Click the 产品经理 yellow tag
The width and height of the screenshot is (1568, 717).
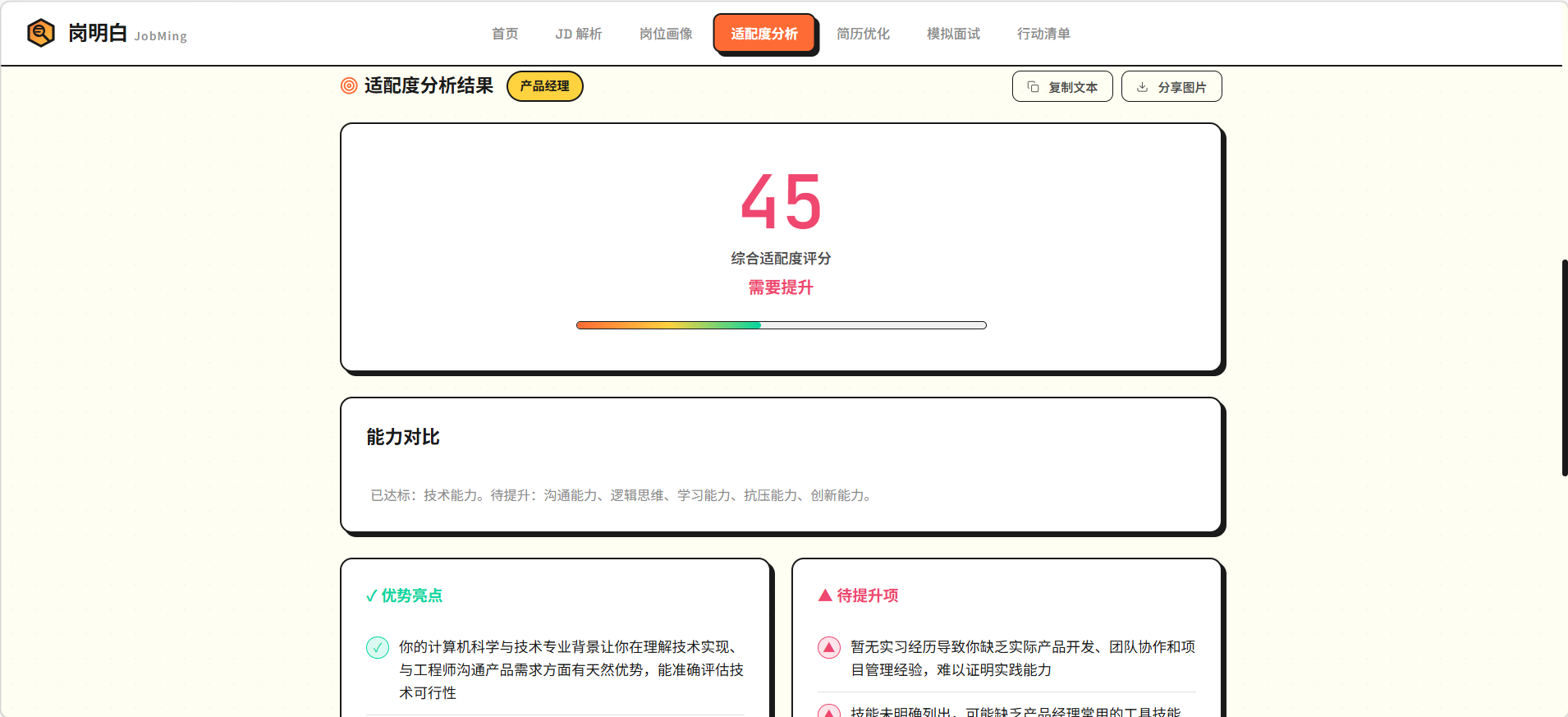coord(545,86)
